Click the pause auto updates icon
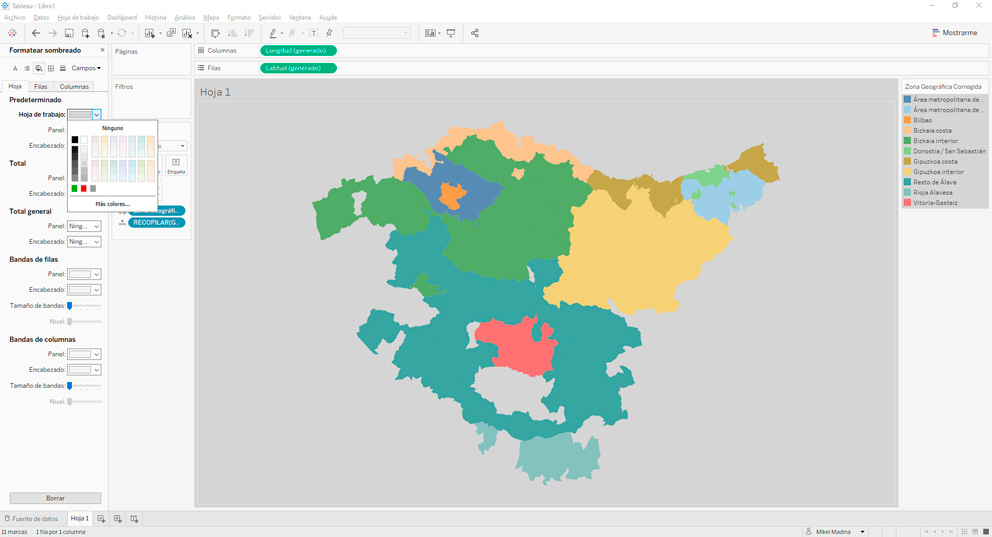992x537 pixels. coord(101,33)
